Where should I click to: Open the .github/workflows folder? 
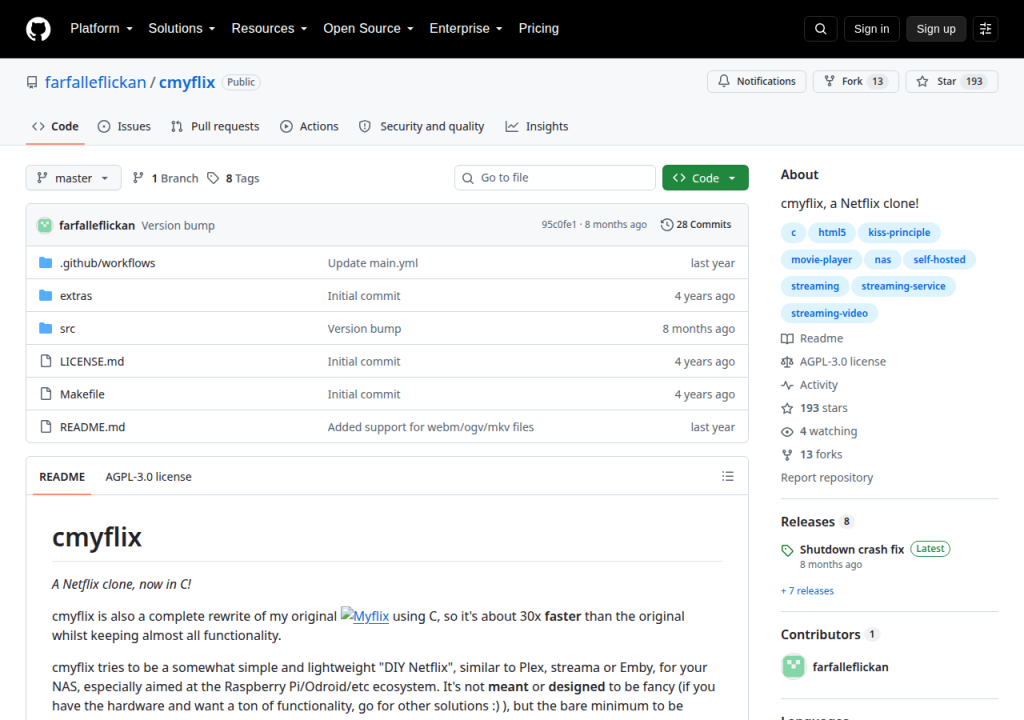pos(108,263)
